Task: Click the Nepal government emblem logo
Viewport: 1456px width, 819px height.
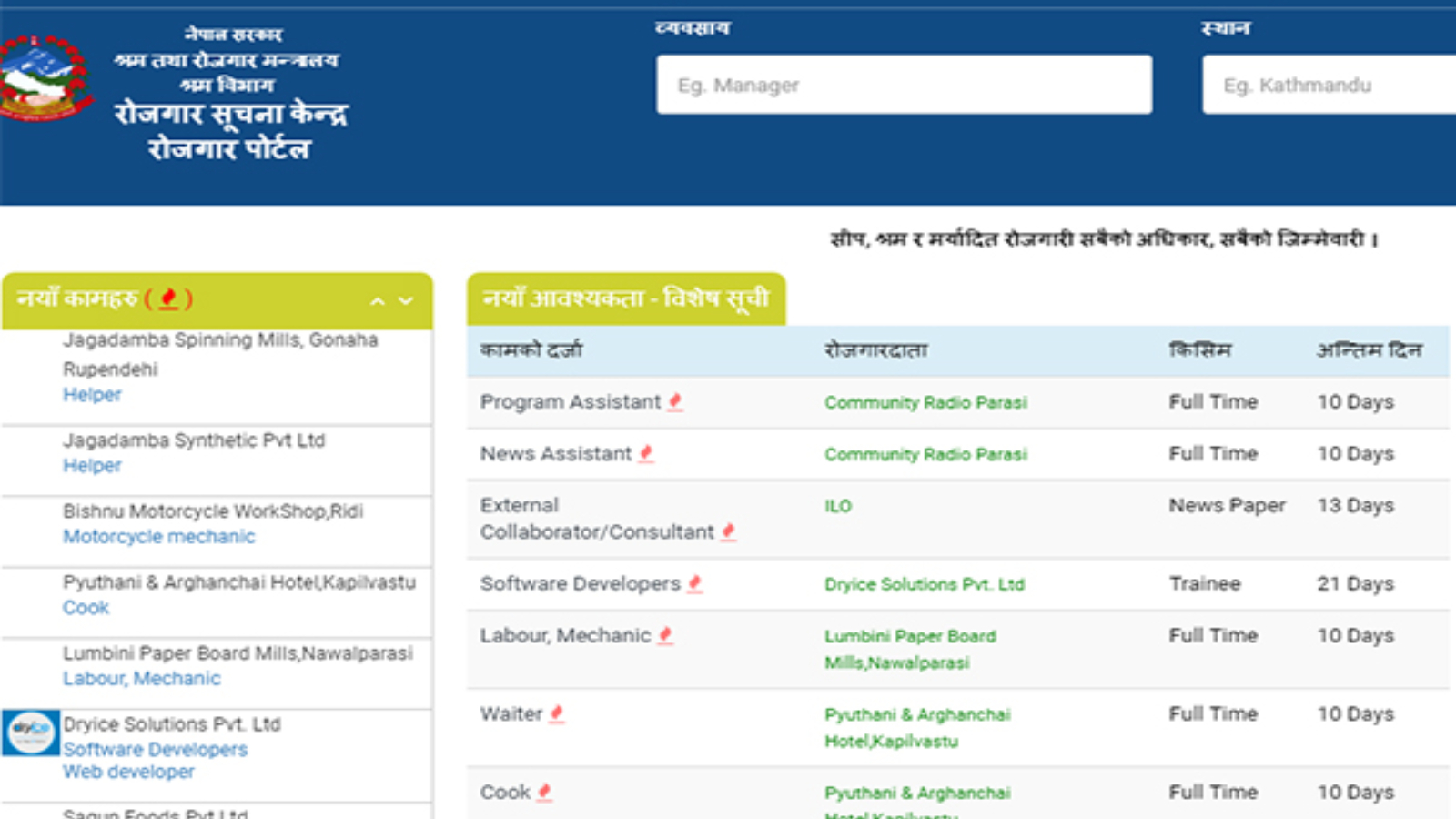Action: pyautogui.click(x=44, y=78)
